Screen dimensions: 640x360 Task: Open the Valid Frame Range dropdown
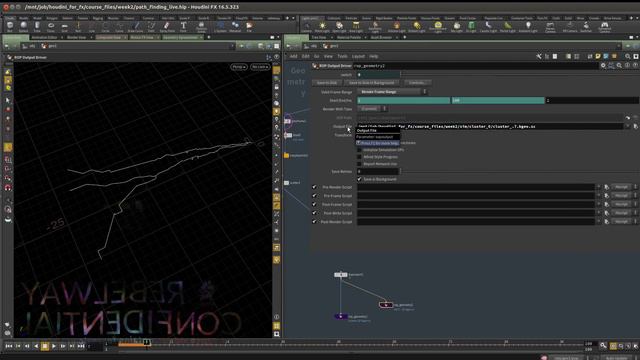tap(392, 92)
